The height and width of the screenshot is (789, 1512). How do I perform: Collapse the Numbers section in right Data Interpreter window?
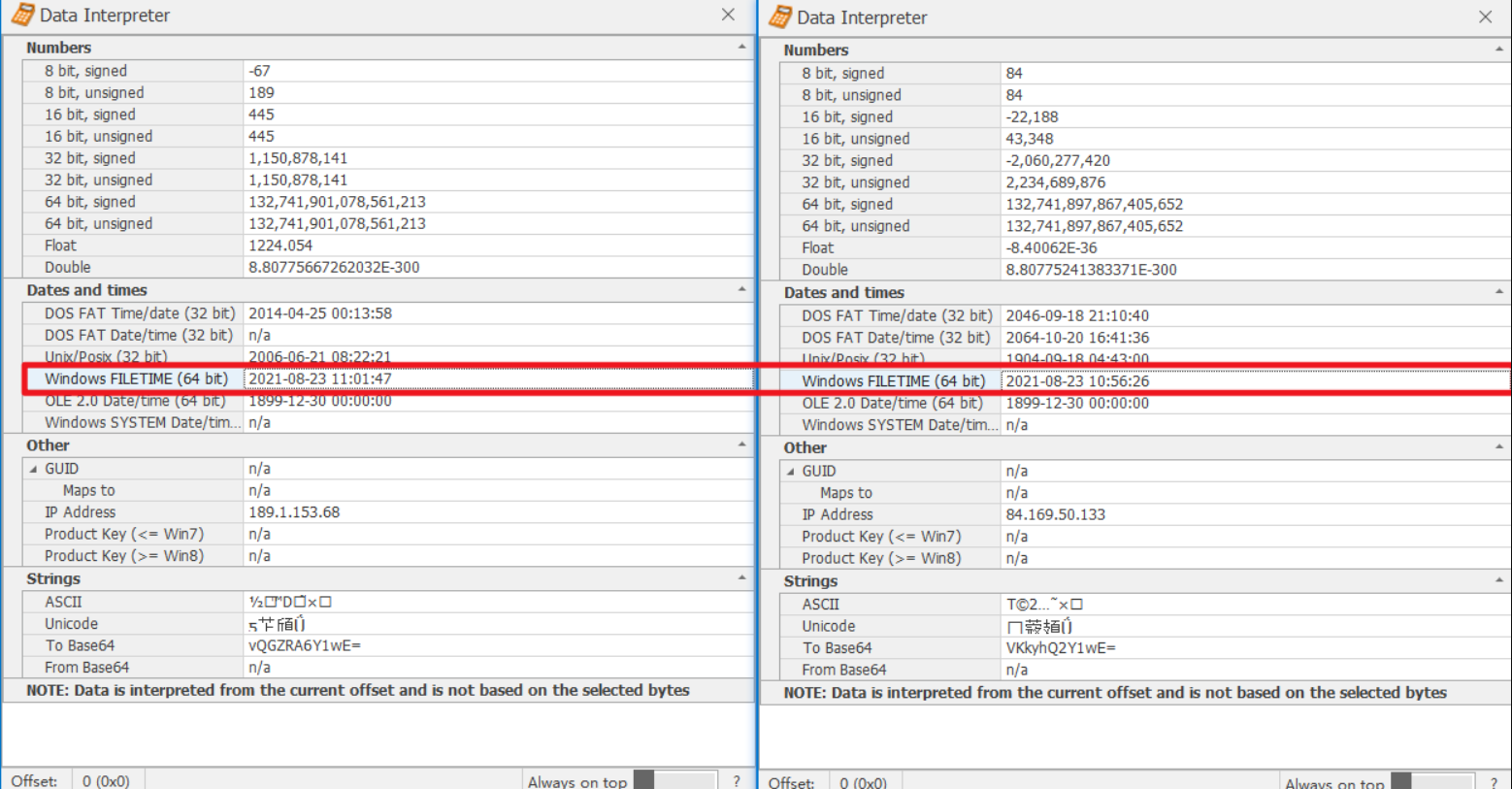pyautogui.click(x=1498, y=49)
